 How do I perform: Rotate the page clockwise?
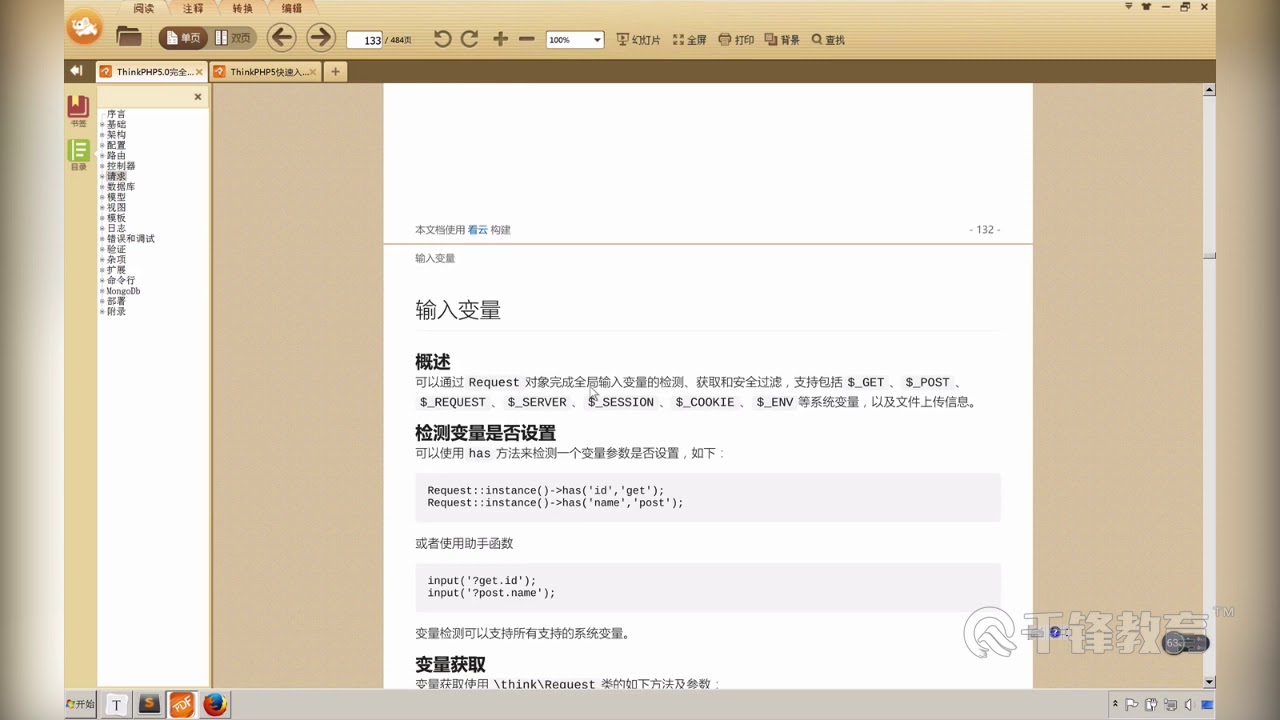tap(469, 39)
